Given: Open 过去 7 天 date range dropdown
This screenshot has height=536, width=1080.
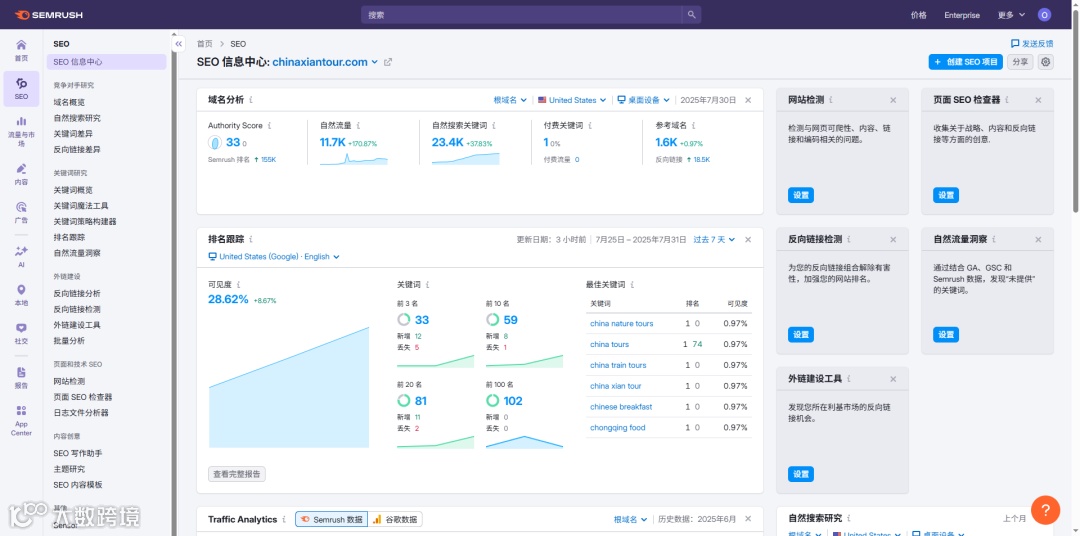Looking at the screenshot, I should tap(714, 240).
